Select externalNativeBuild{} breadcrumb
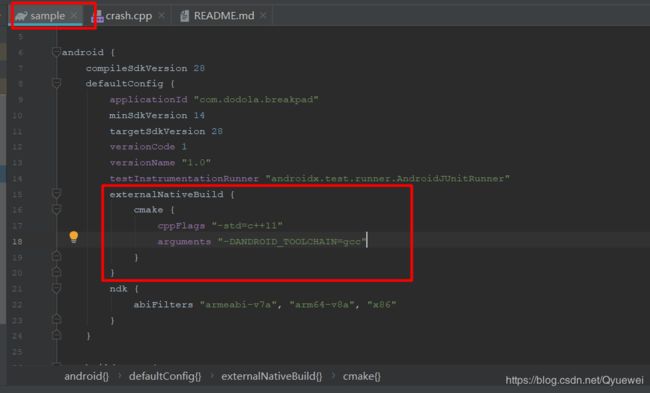The width and height of the screenshot is (650, 393). pos(272,376)
